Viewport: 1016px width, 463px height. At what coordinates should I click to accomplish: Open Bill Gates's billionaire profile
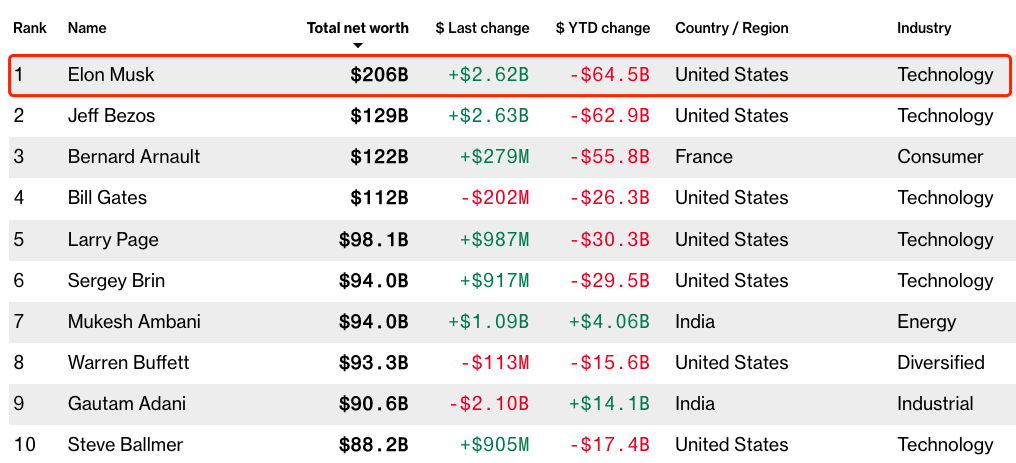click(107, 198)
